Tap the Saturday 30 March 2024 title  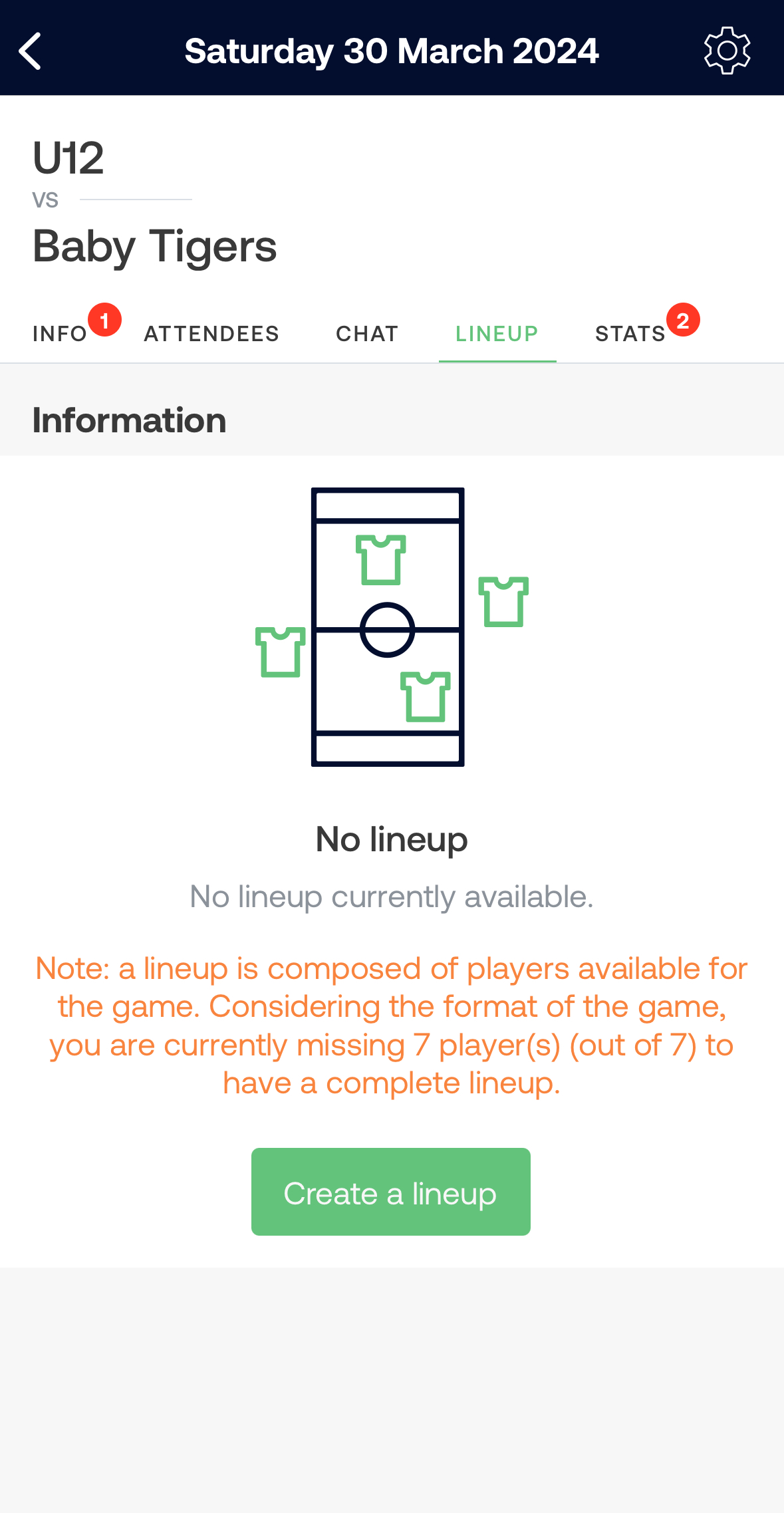pyautogui.click(x=392, y=51)
